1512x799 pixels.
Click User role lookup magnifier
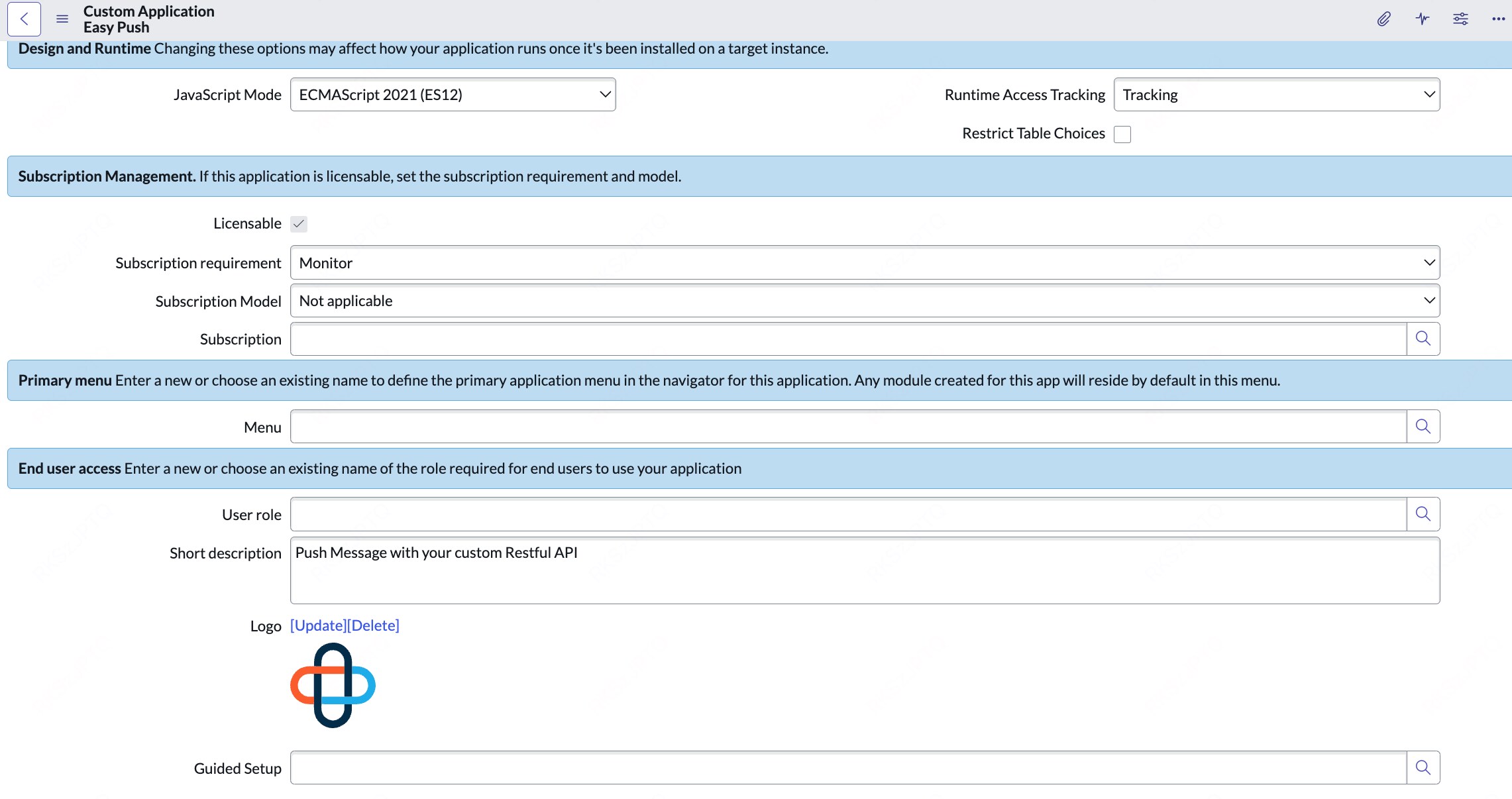pos(1423,514)
